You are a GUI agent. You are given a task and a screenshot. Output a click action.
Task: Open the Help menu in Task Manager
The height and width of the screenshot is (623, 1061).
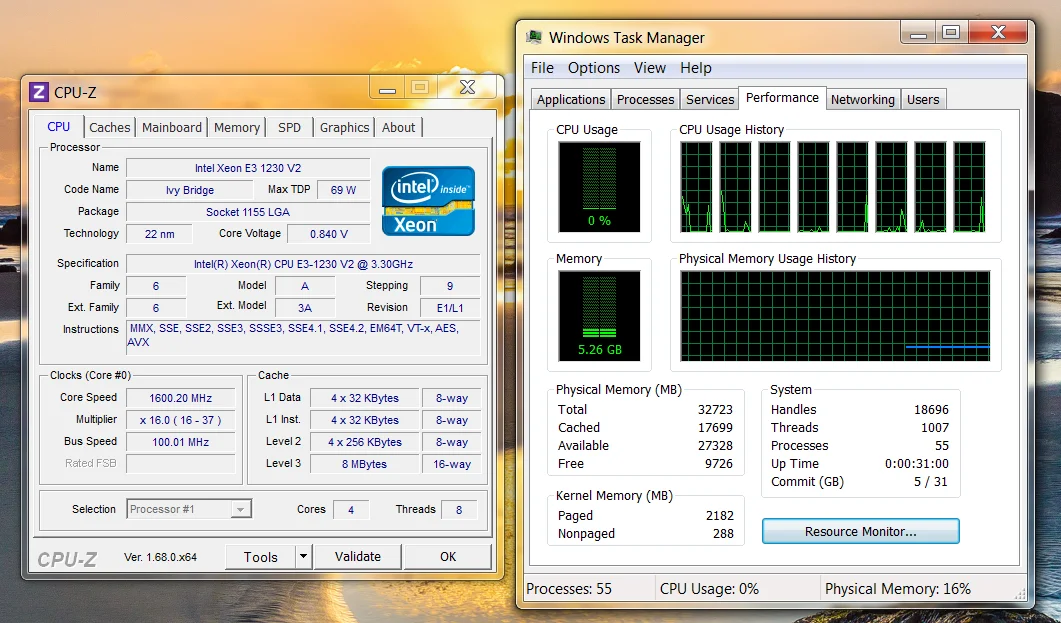click(696, 68)
